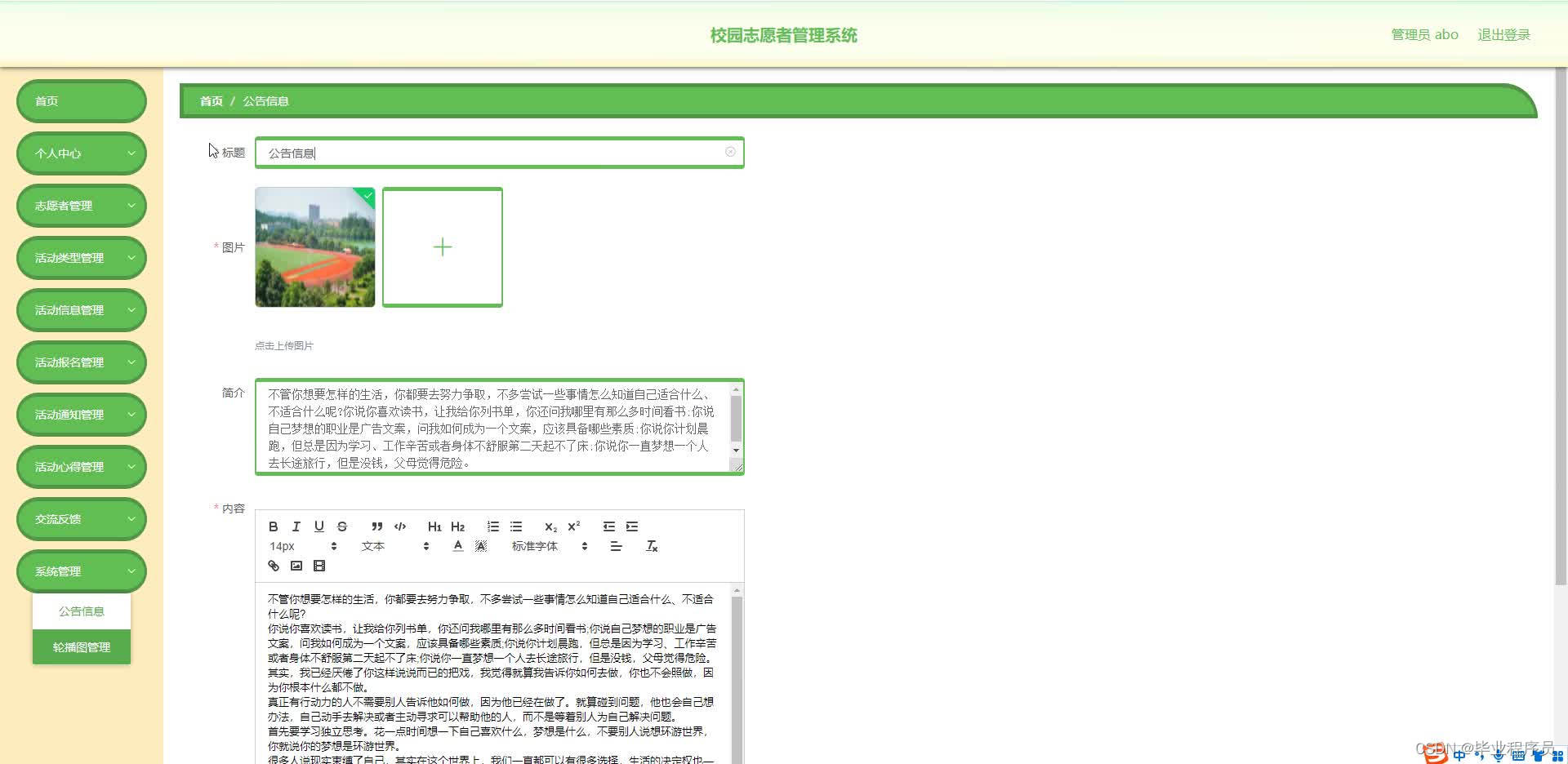1568x764 pixels.
Task: Click the 校园志愿者管理系统 title
Action: pos(783,35)
